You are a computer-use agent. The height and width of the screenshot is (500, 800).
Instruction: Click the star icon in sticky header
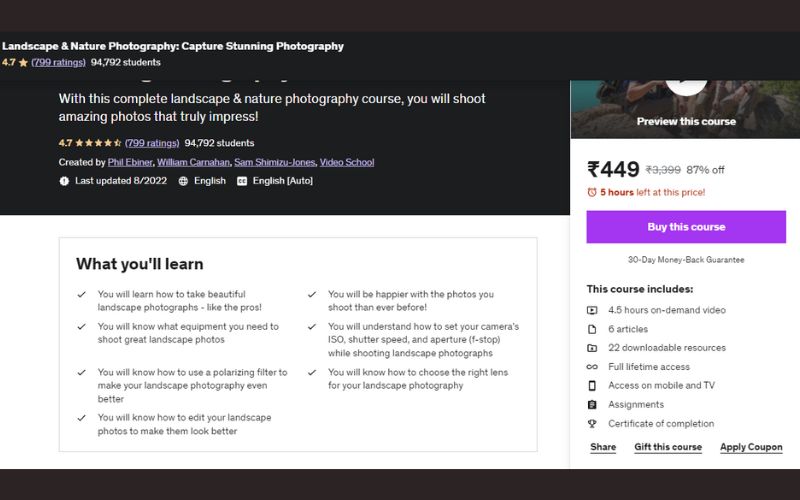pos(23,63)
